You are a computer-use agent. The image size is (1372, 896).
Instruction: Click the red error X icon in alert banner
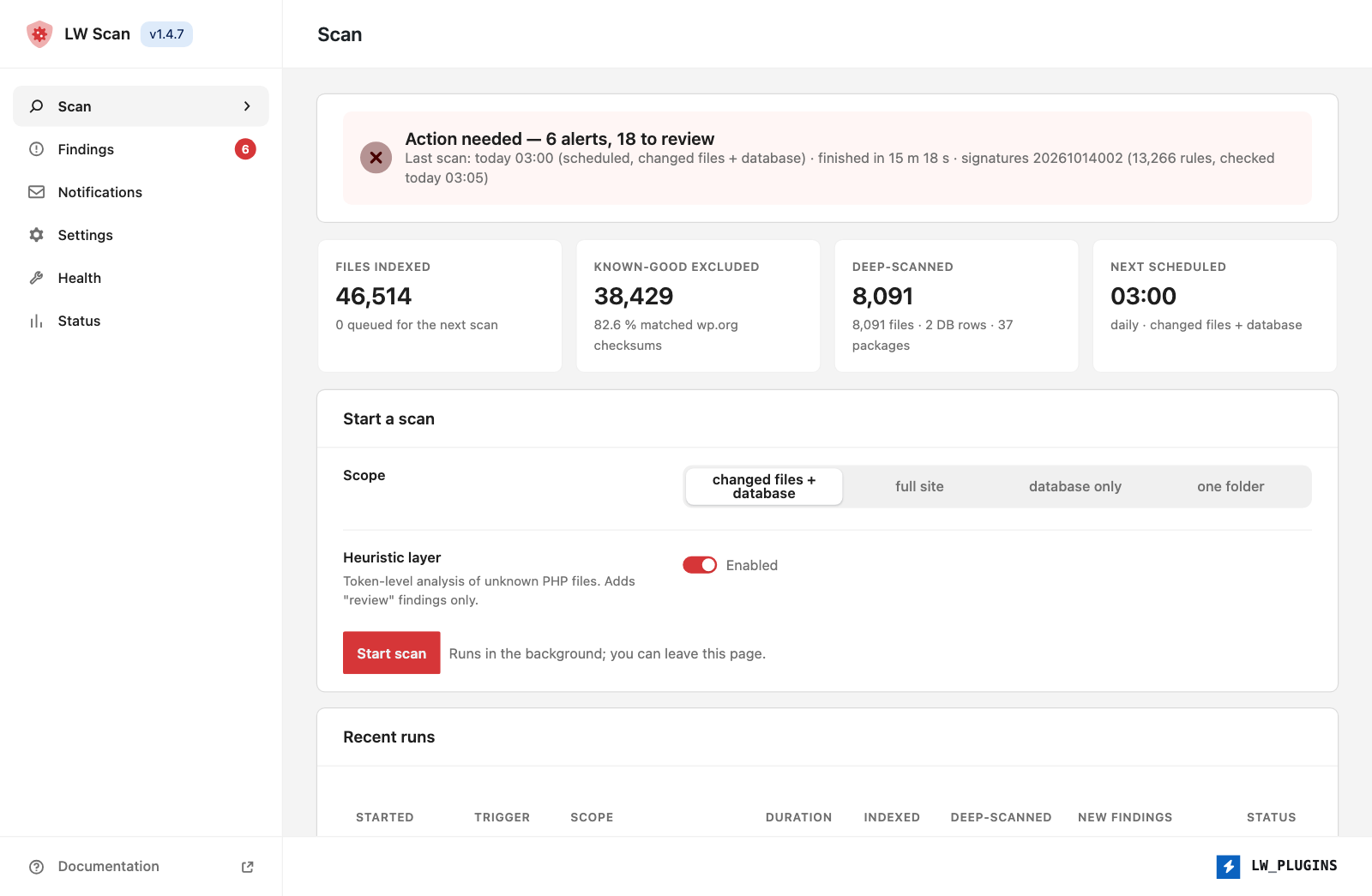click(376, 158)
